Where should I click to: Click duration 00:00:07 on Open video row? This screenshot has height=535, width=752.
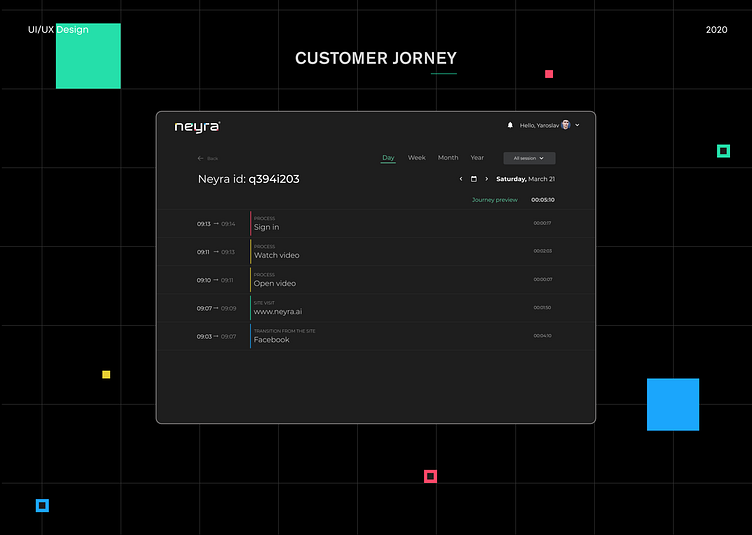(542, 279)
